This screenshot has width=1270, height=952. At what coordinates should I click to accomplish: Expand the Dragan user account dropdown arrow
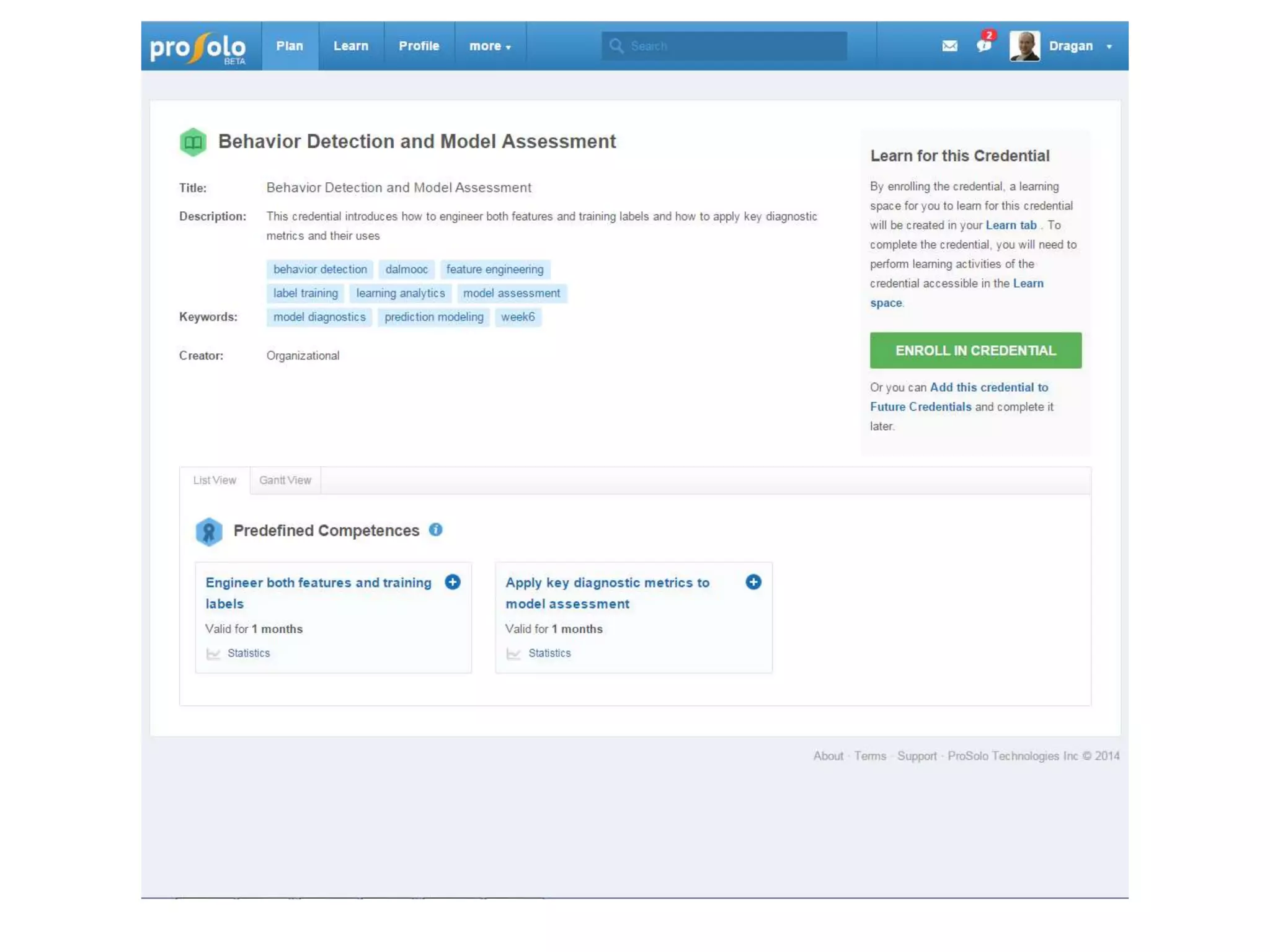1109,46
